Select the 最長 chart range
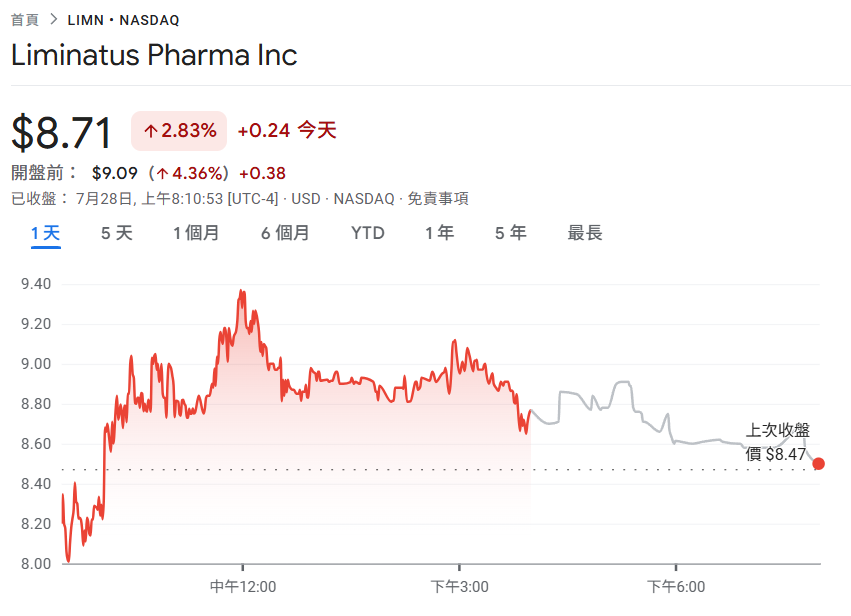The image size is (851, 616). click(586, 232)
